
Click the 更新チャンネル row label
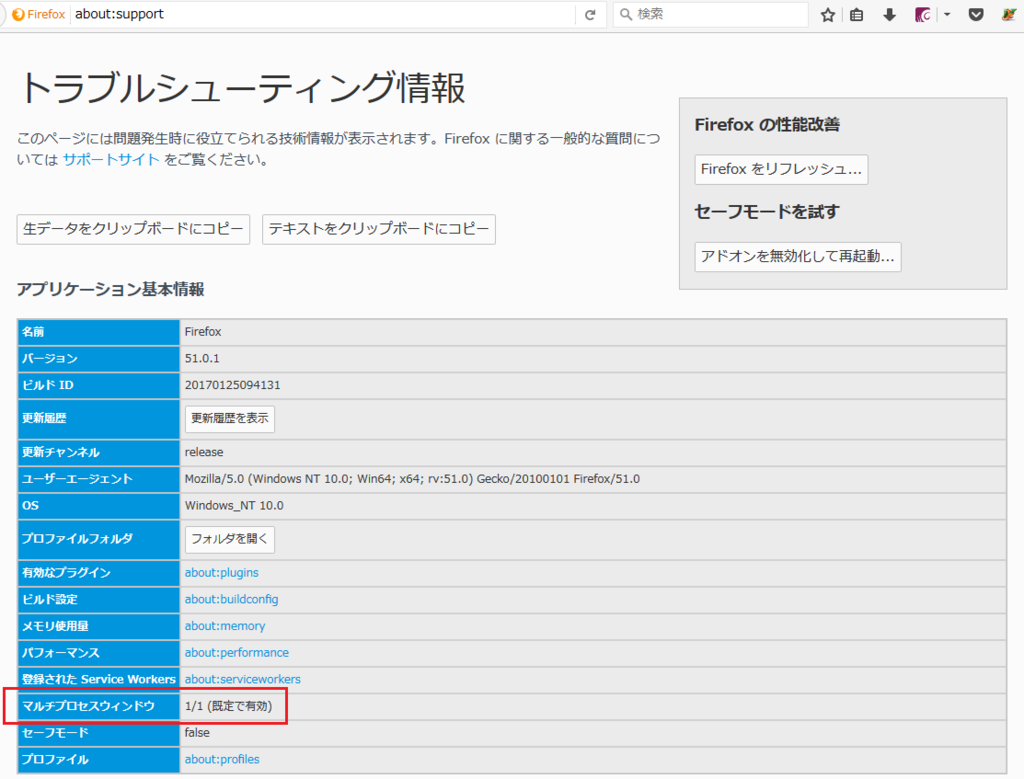(x=61, y=452)
